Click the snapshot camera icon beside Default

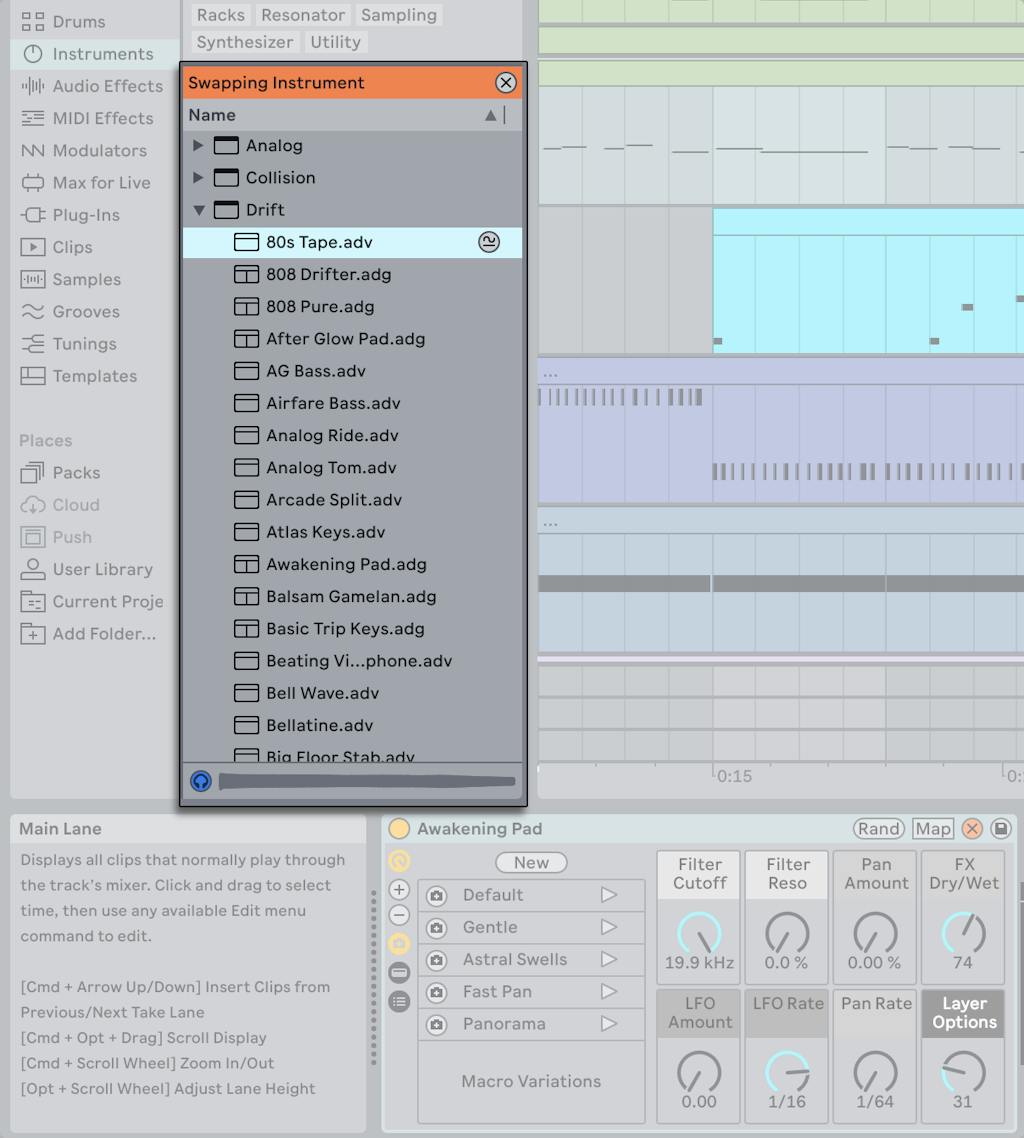tap(436, 895)
